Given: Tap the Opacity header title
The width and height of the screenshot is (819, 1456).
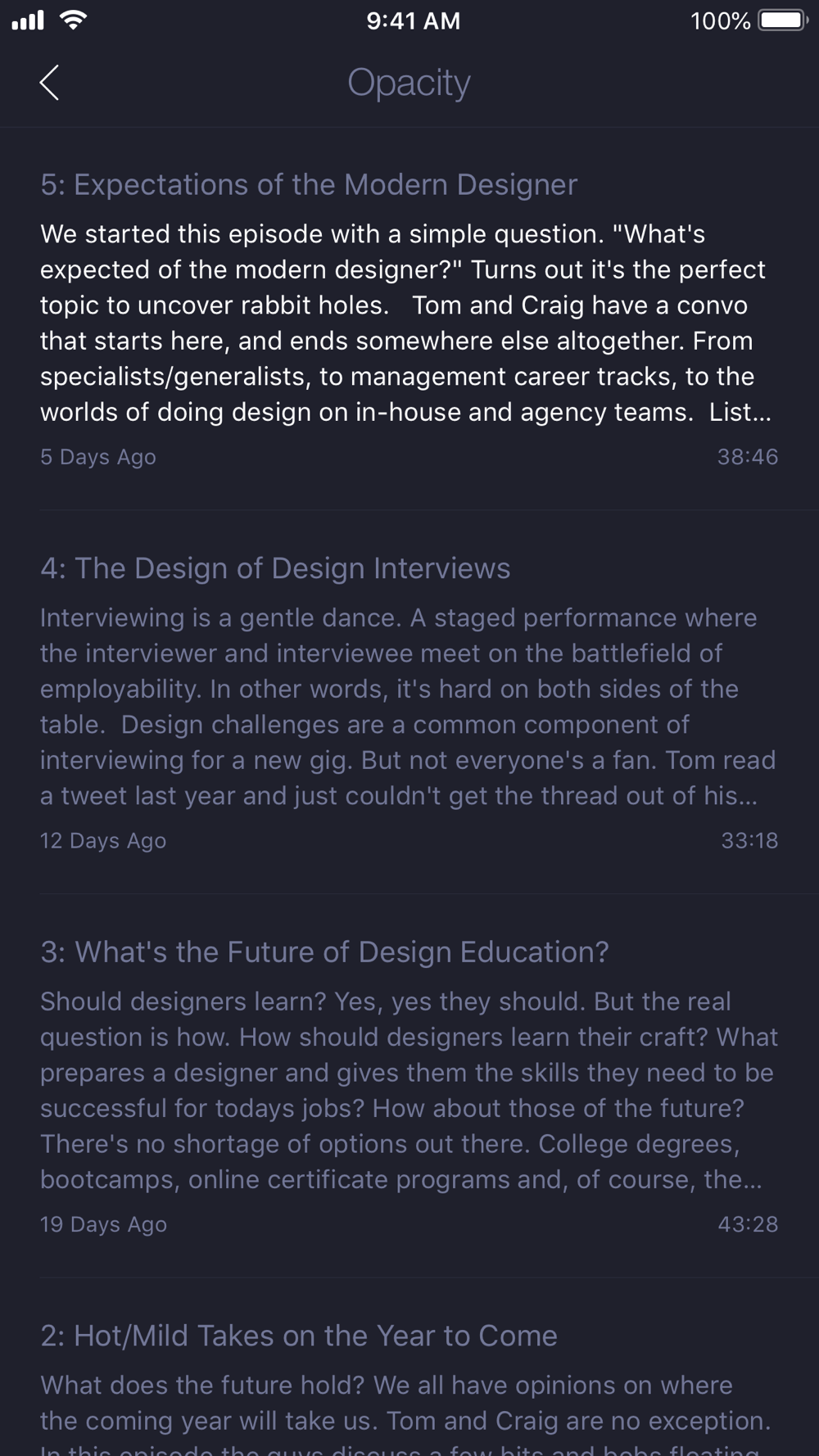Looking at the screenshot, I should 409,83.
